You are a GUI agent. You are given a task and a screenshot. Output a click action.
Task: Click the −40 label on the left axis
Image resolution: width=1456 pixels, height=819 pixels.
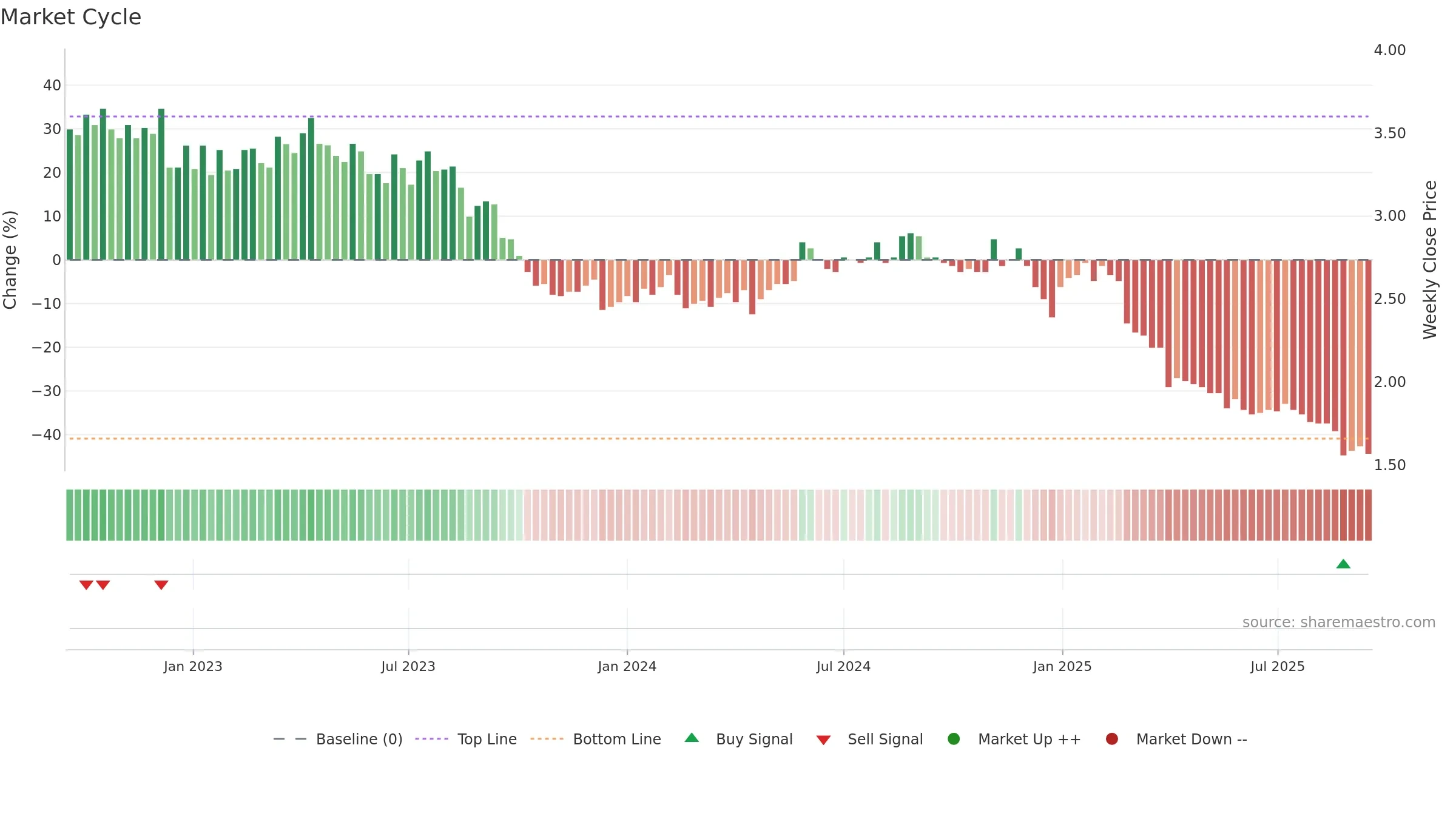[x=47, y=435]
